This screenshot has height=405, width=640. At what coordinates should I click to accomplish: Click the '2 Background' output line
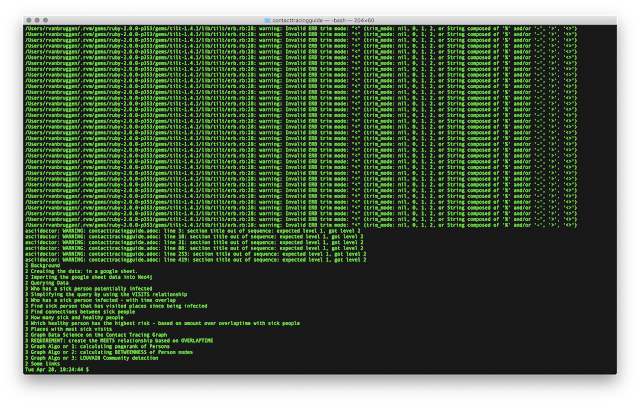pos(42,265)
